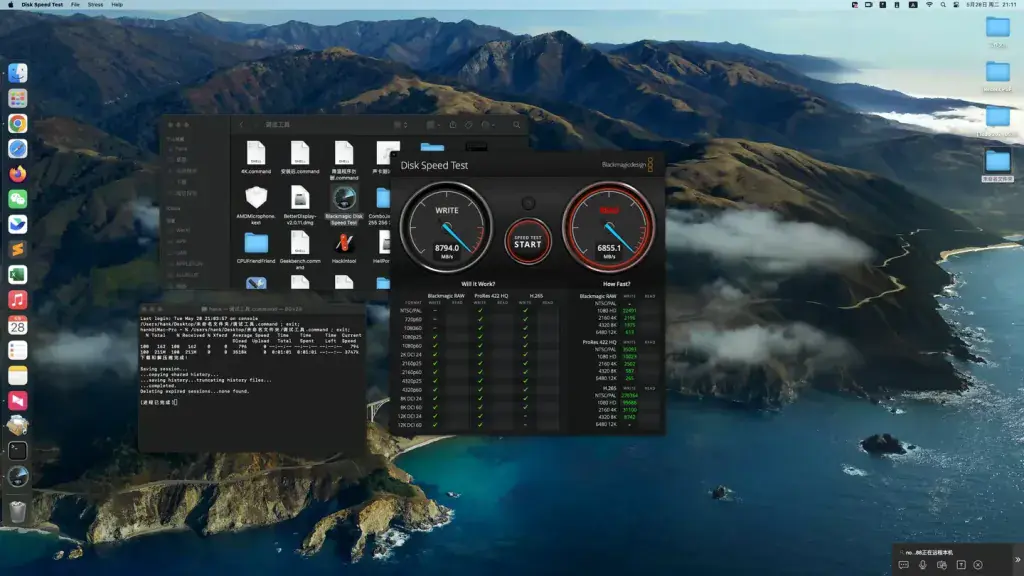Select Hackintool app in Finder window

pos(344,248)
